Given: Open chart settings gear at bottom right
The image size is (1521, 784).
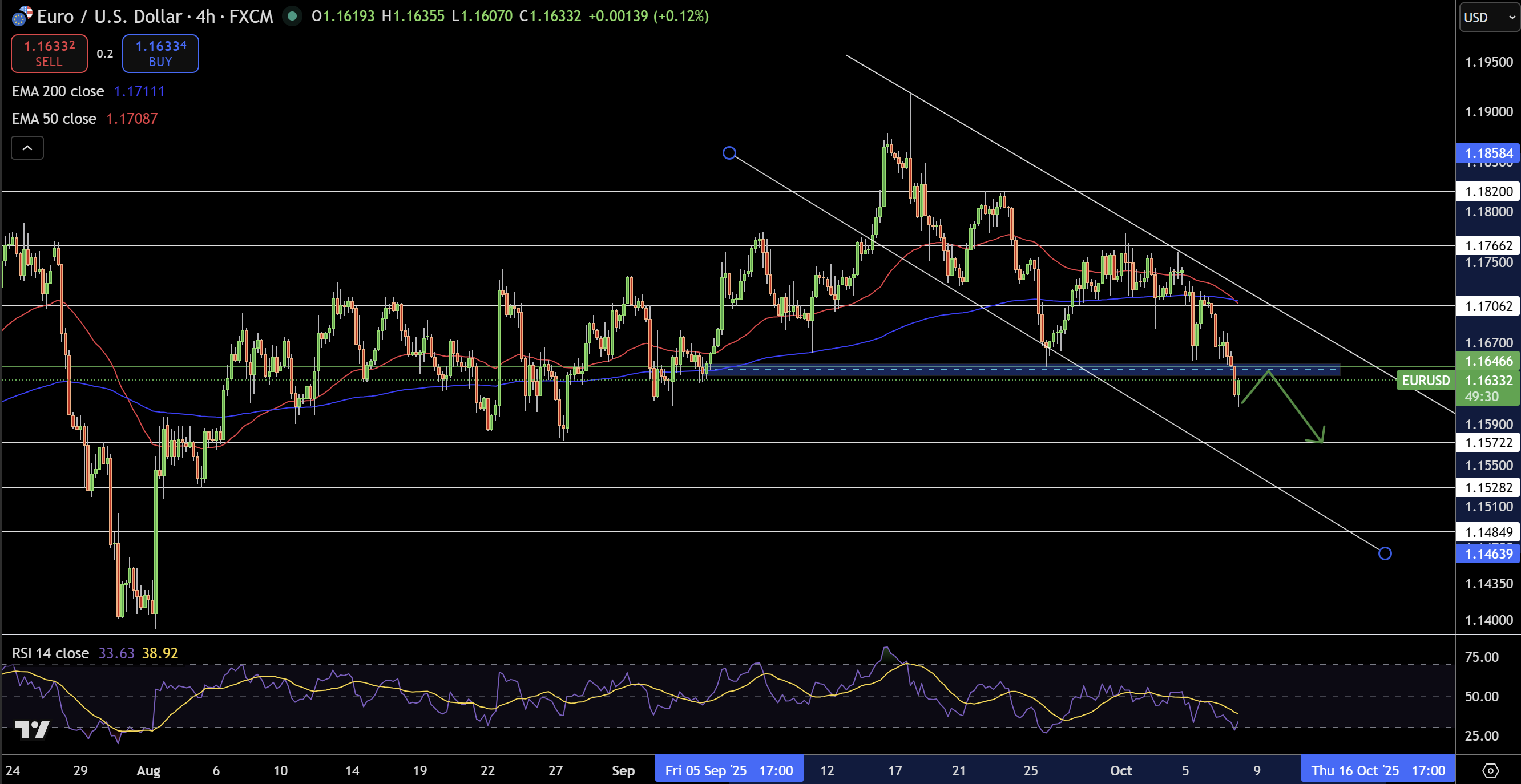Looking at the screenshot, I should point(1490,770).
